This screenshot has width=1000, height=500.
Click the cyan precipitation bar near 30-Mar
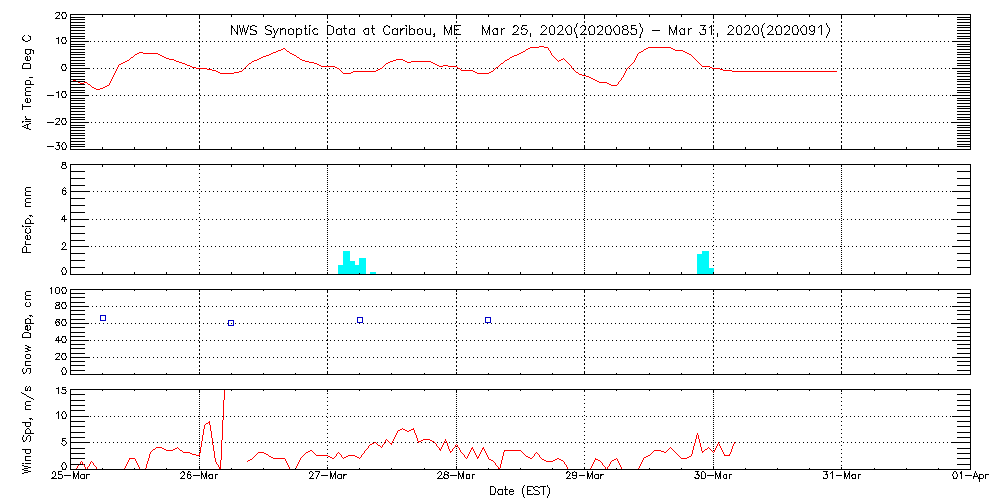pyautogui.click(x=704, y=262)
